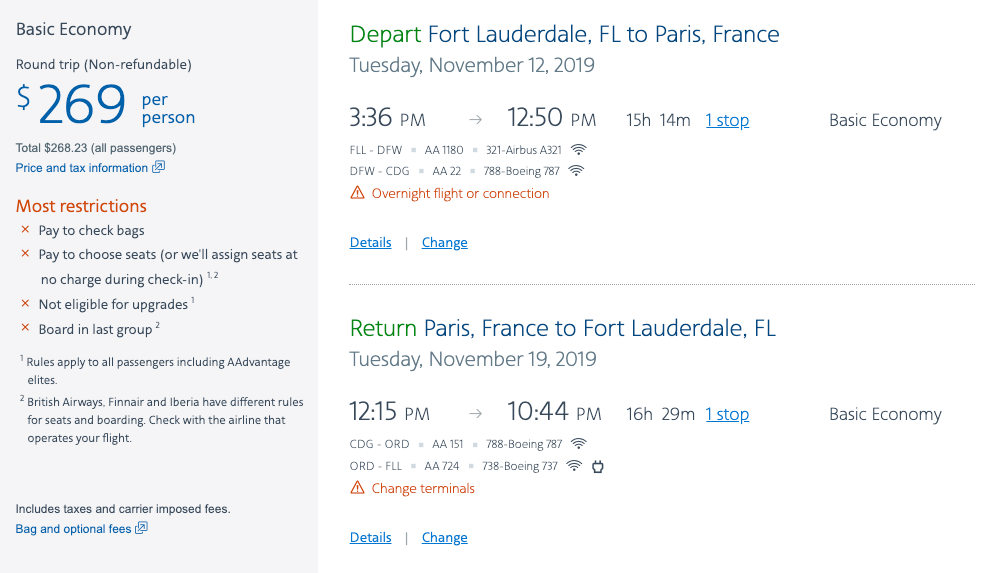Click external link icon after Price and tax information
The width and height of the screenshot is (1002, 573).
coord(158,168)
